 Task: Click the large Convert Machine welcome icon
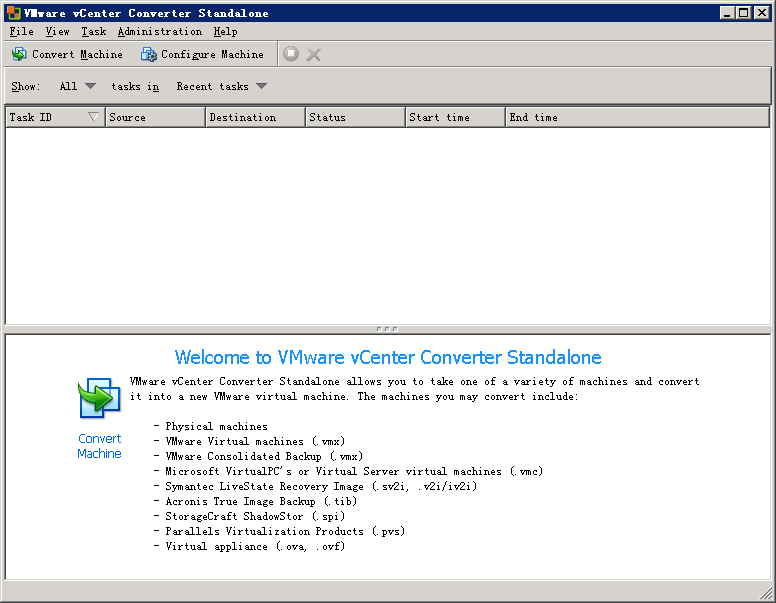pyautogui.click(x=99, y=398)
